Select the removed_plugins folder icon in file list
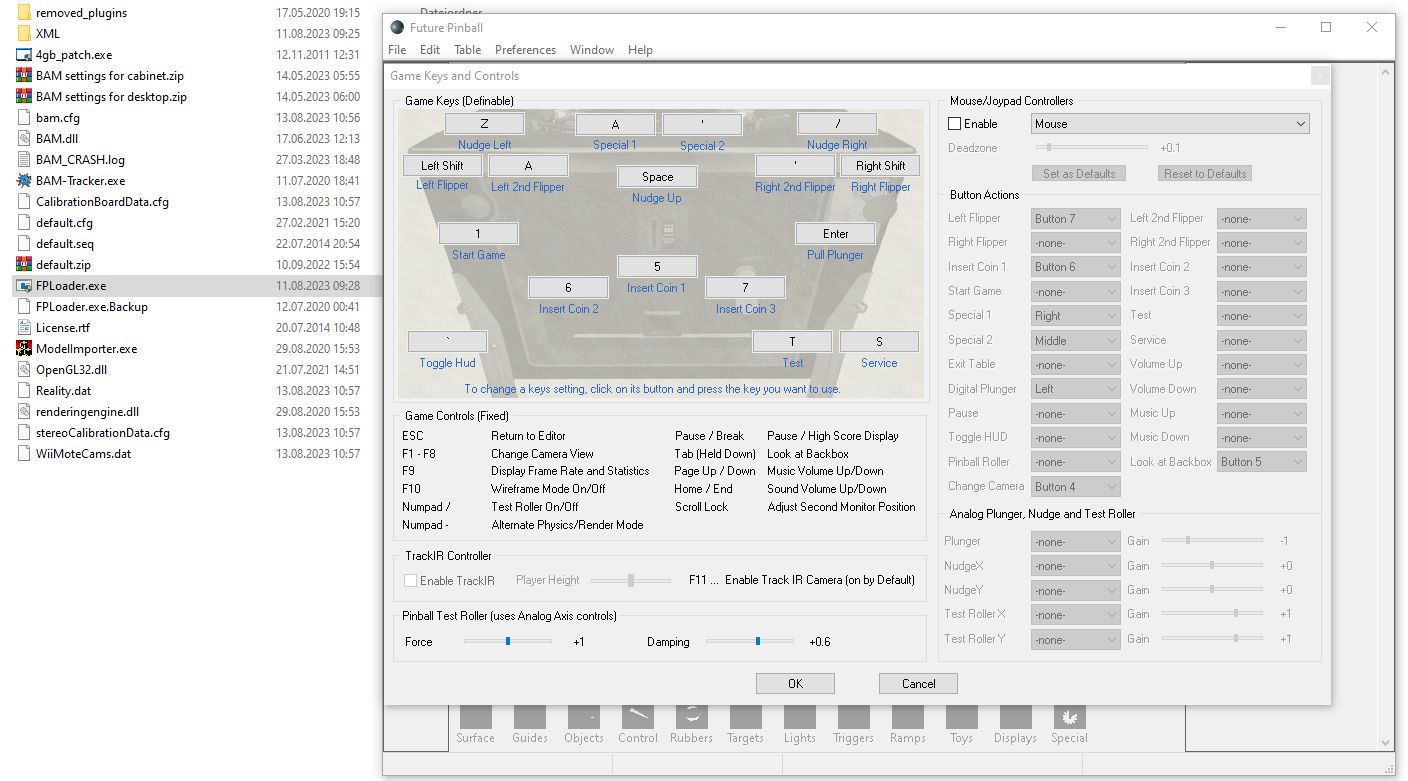1408x781 pixels. click(25, 13)
